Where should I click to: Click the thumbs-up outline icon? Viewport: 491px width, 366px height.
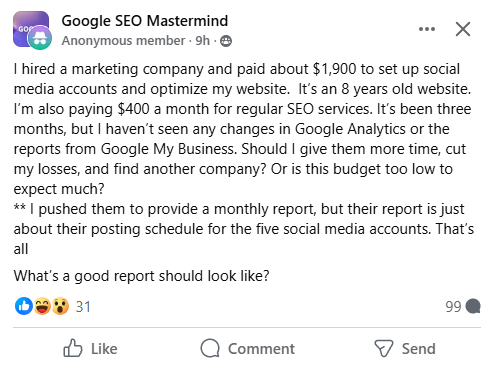point(72,348)
